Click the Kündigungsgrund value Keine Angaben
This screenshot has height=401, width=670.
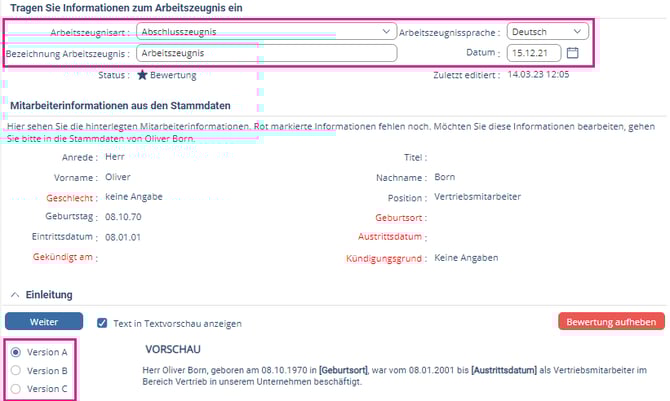(x=466, y=258)
